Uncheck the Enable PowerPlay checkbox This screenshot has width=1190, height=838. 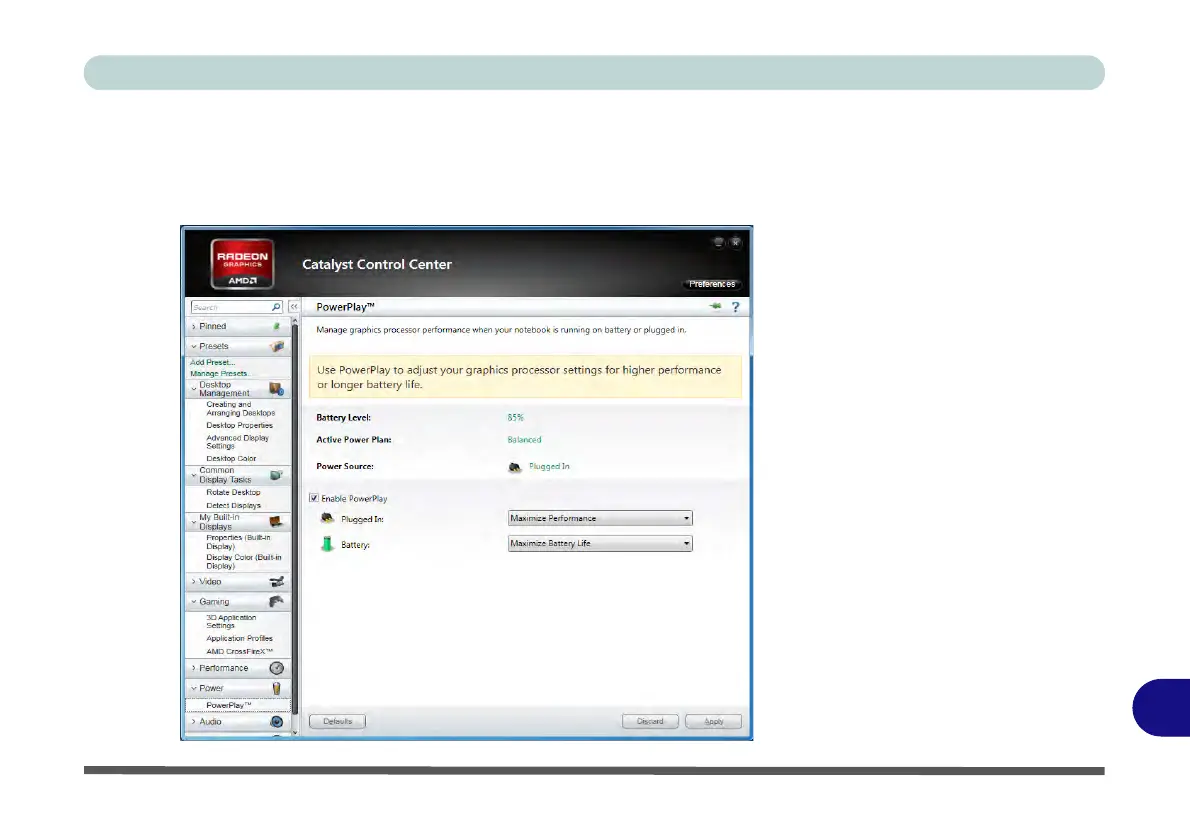[314, 498]
